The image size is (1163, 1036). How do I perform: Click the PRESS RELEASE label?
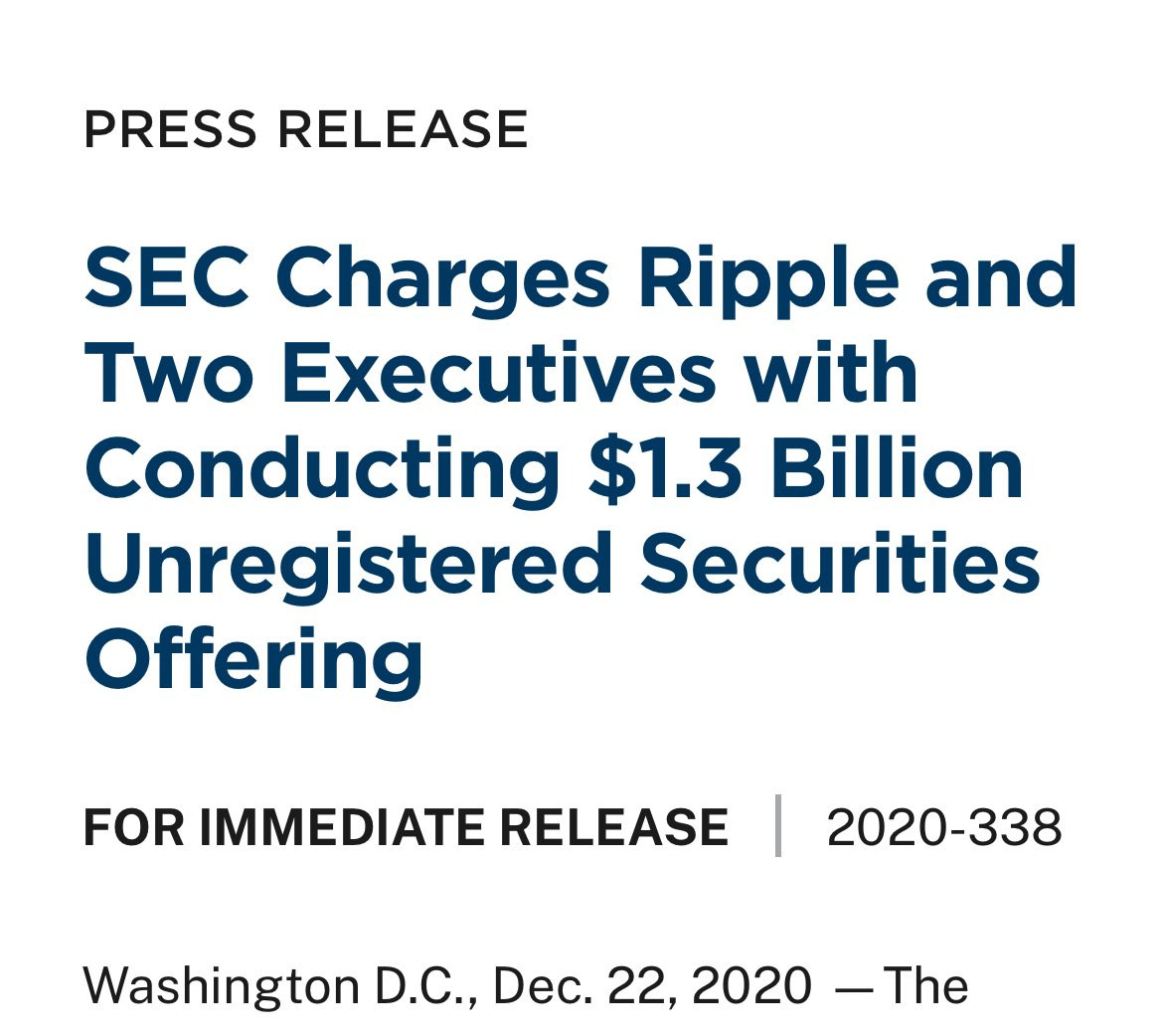(x=305, y=130)
